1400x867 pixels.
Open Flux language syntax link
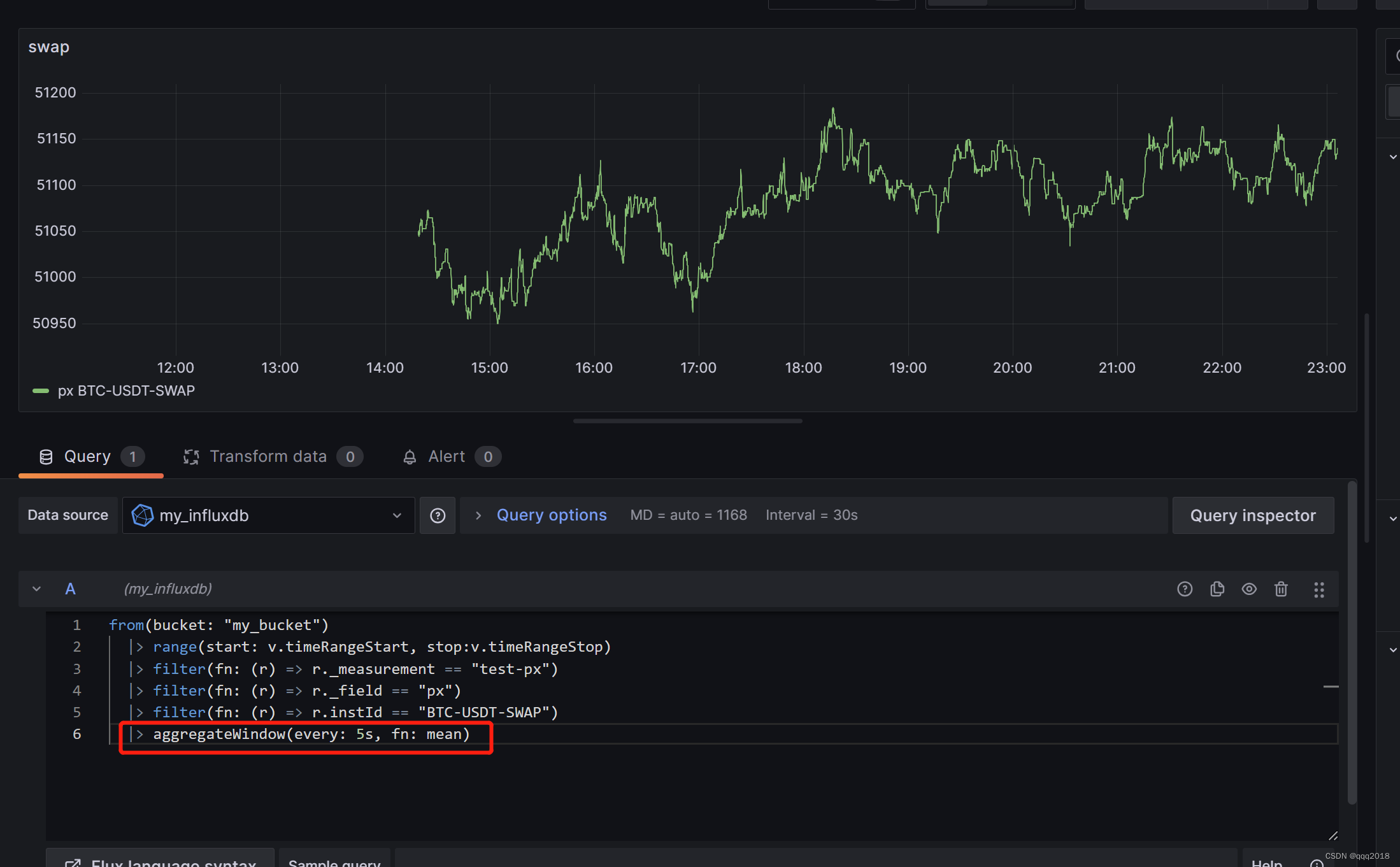pyautogui.click(x=160, y=857)
